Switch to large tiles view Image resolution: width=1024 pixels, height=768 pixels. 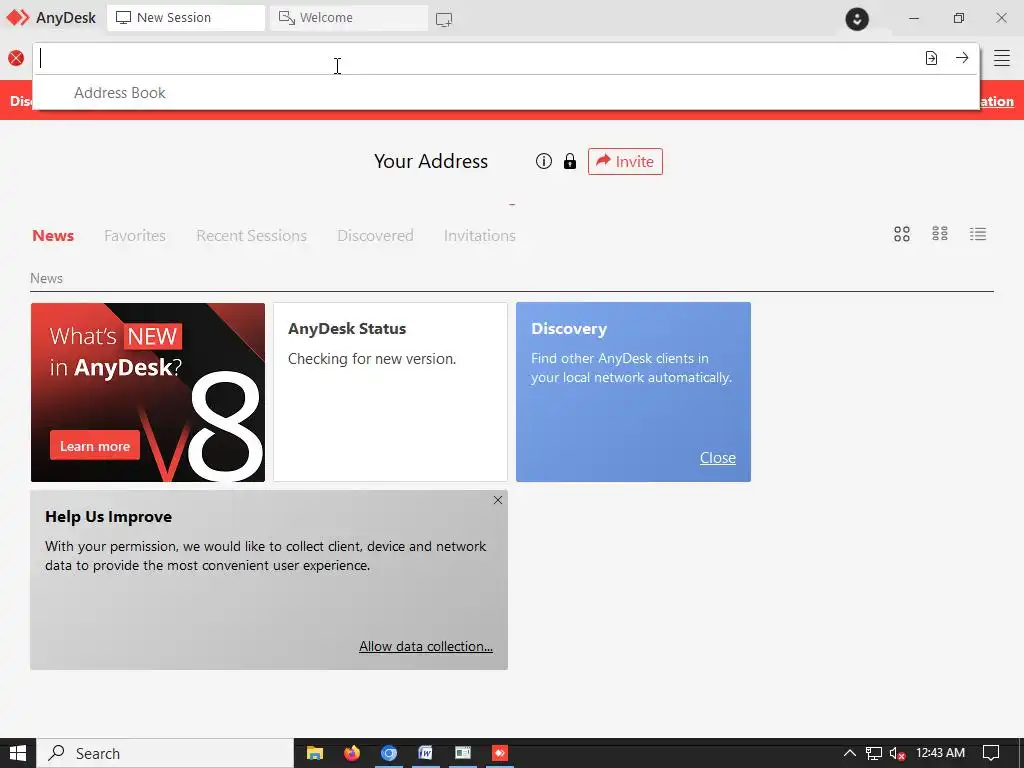coord(902,234)
